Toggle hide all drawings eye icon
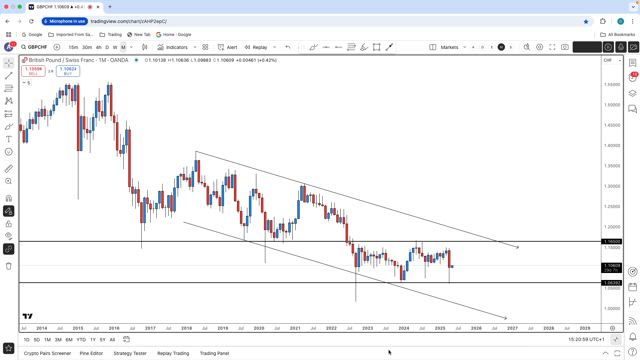The width and height of the screenshot is (640, 360). pyautogui.click(x=9, y=236)
